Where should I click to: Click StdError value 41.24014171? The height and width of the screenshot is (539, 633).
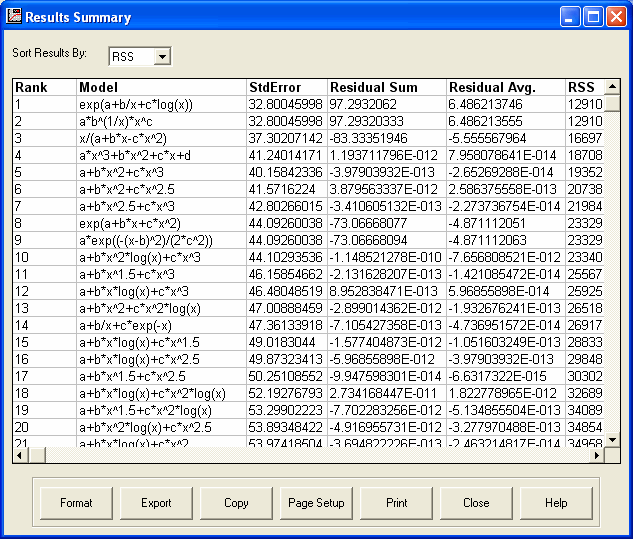coord(285,155)
